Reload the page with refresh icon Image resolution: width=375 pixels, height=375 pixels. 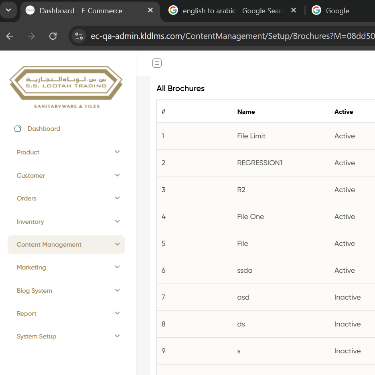pyautogui.click(x=53, y=36)
